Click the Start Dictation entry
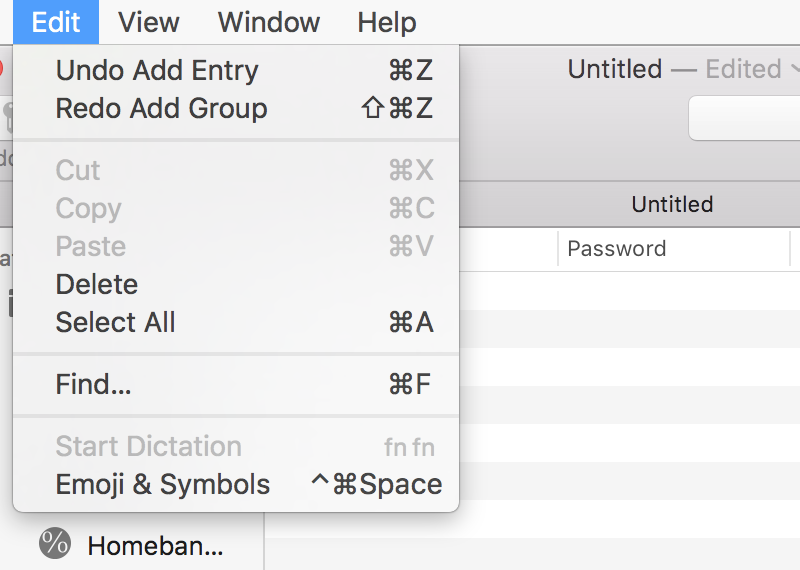This screenshot has height=570, width=800. (236, 447)
